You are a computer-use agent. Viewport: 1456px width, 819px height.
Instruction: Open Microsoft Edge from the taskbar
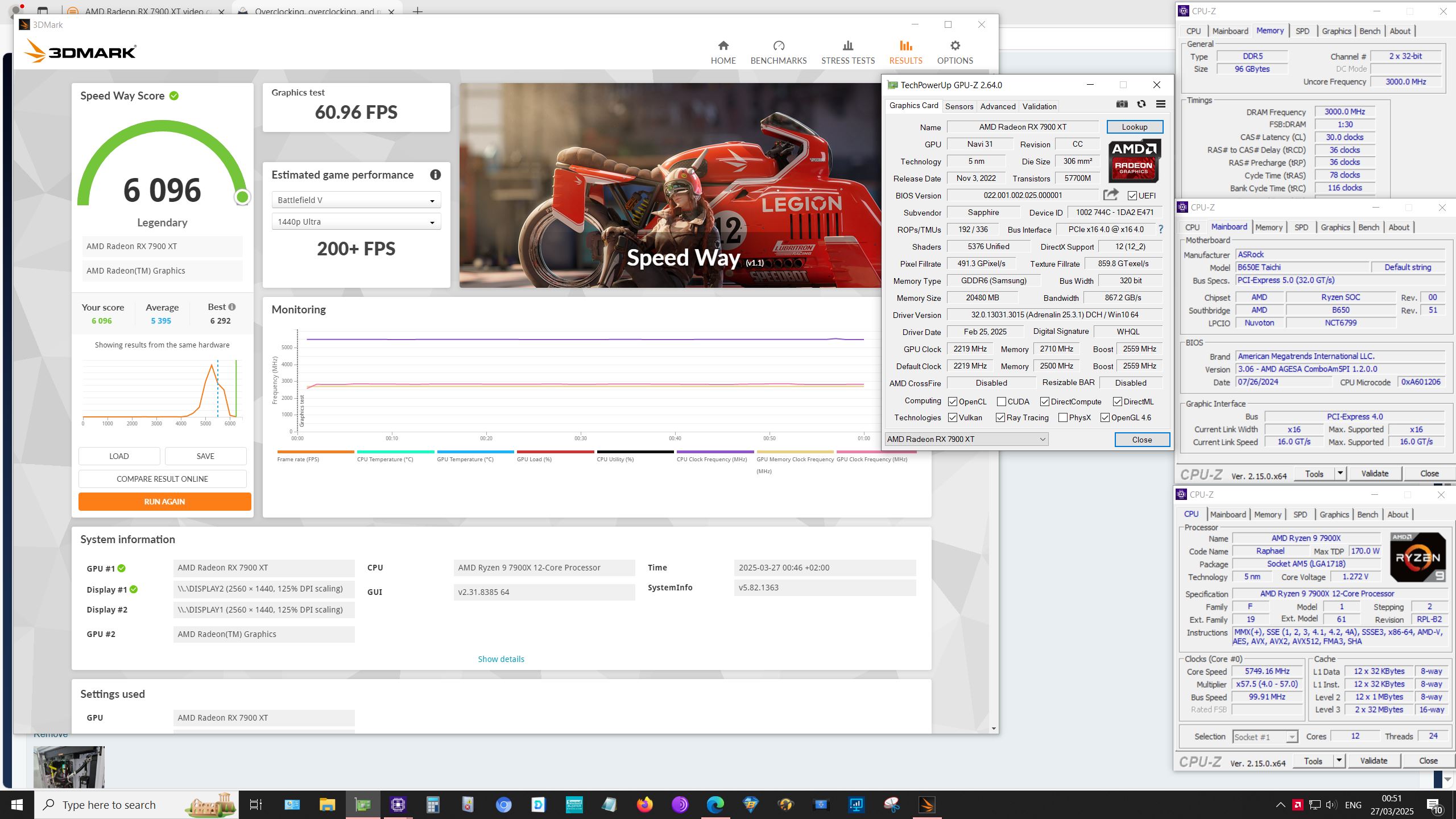(715, 805)
